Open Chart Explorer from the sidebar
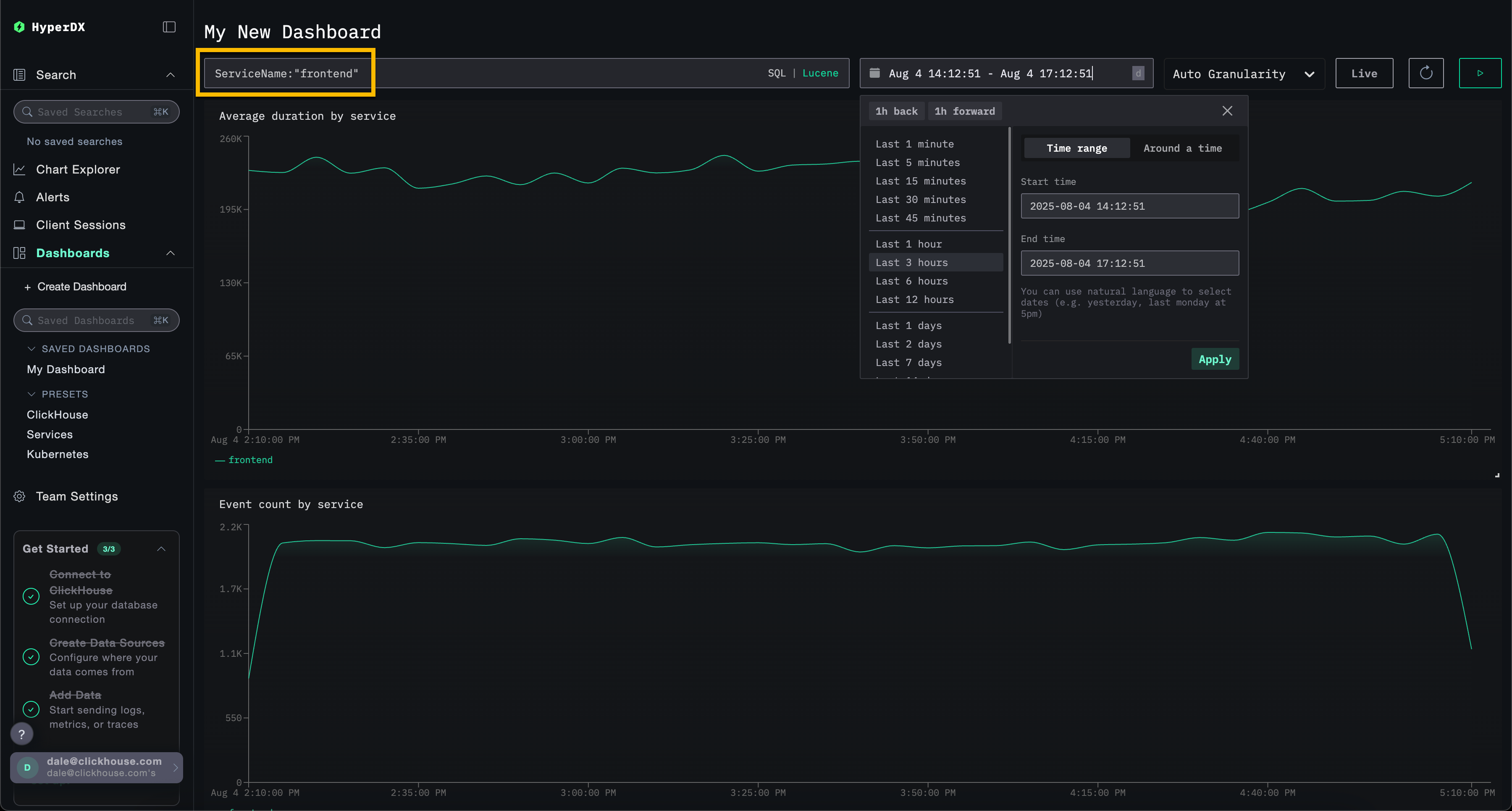 (77, 169)
